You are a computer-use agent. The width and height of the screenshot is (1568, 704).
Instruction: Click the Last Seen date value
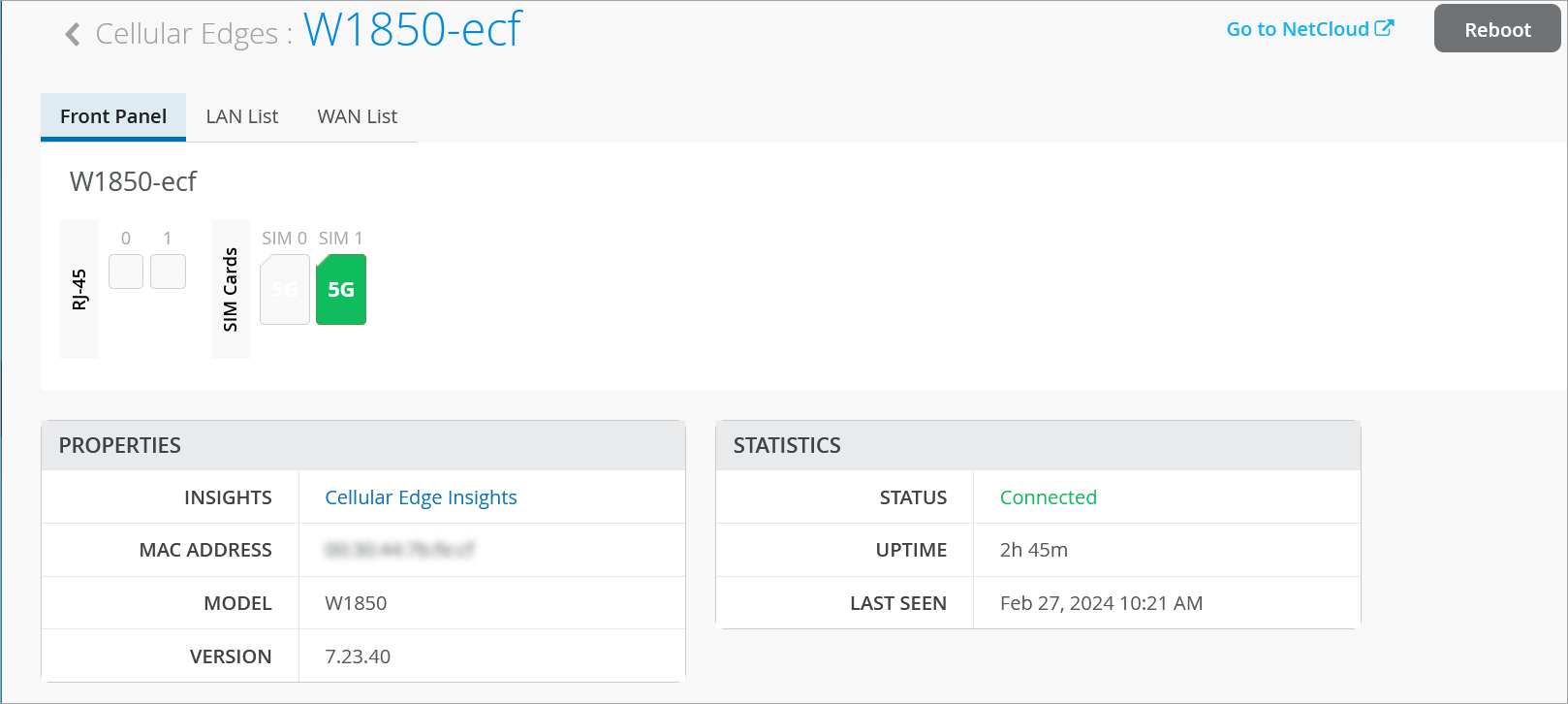1101,603
